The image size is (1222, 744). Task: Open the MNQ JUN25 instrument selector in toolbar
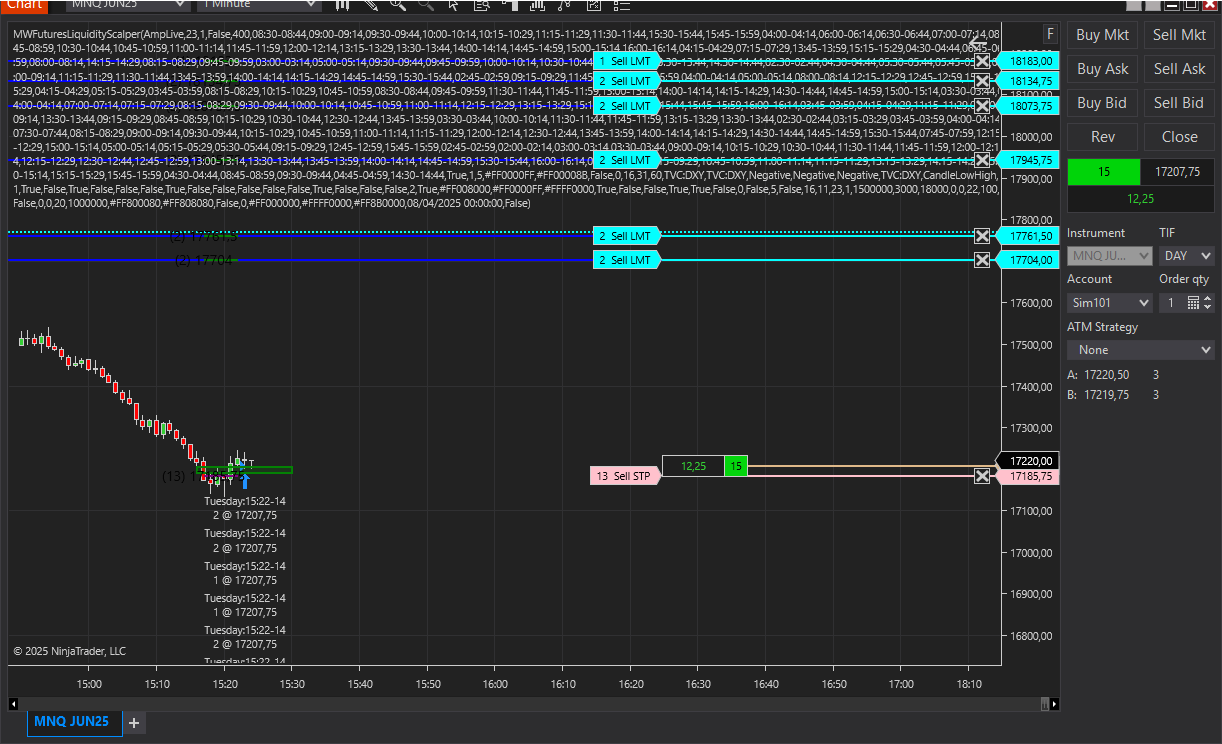point(127,5)
